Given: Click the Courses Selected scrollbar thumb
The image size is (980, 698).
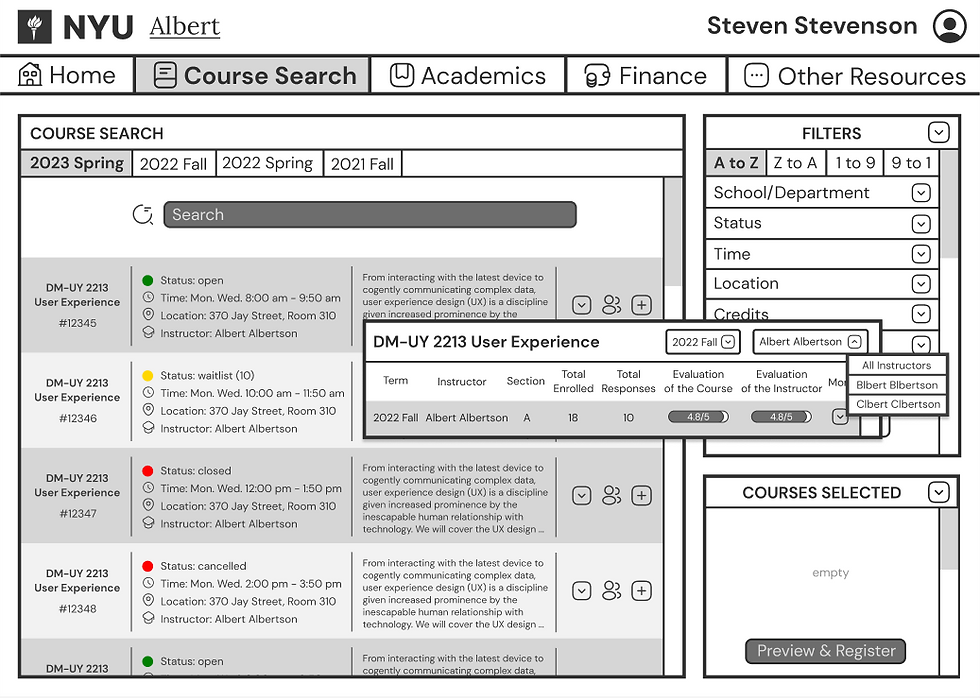Looking at the screenshot, I should coord(949,539).
